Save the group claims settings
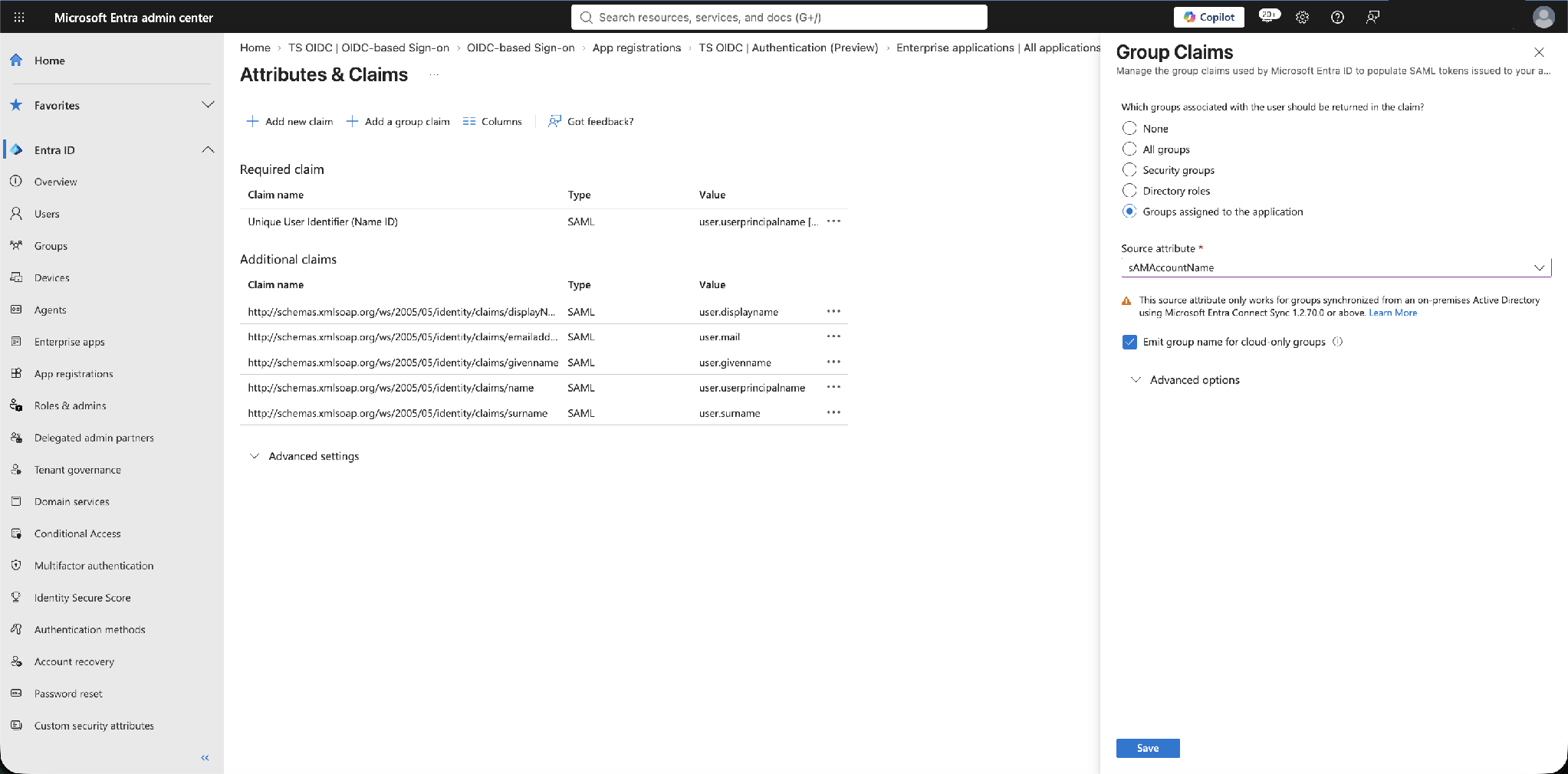This screenshot has width=1568, height=774. [x=1148, y=748]
